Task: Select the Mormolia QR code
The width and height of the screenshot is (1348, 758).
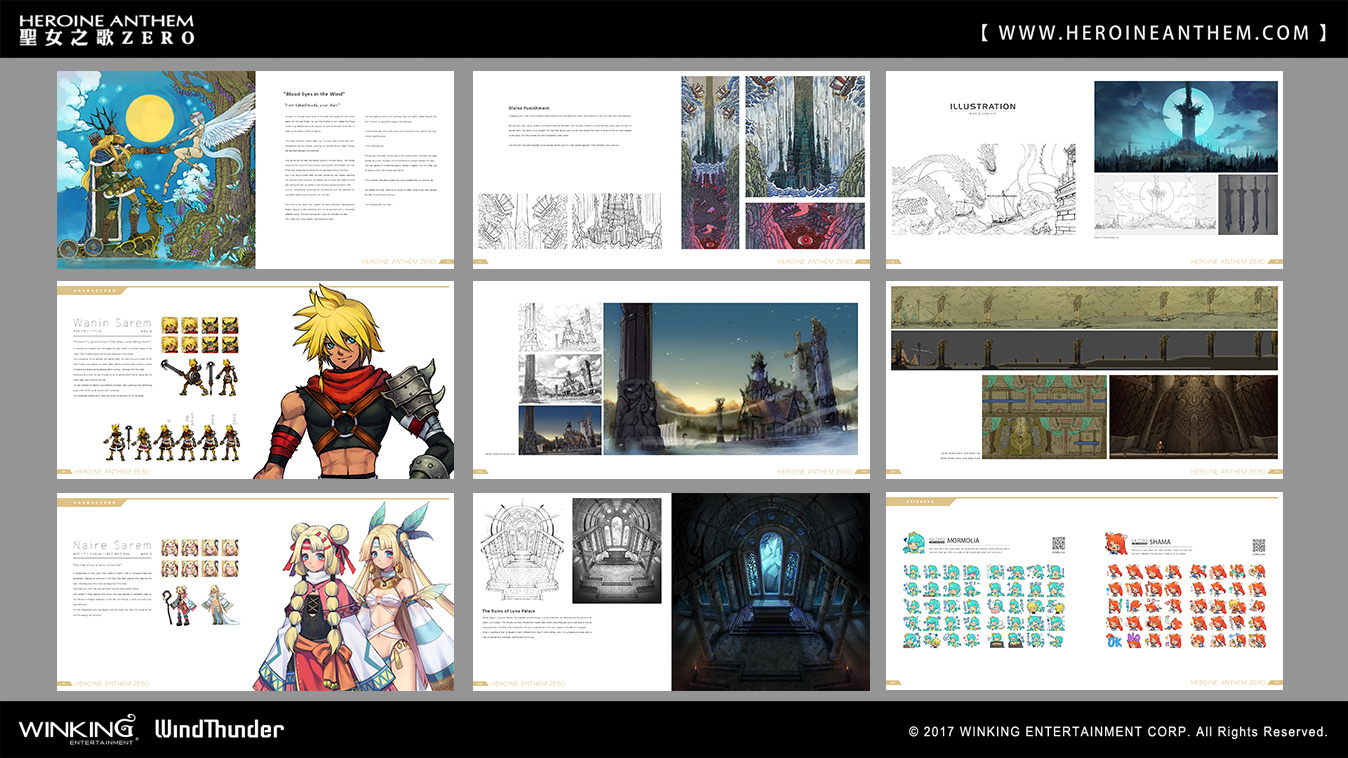Action: 1058,545
